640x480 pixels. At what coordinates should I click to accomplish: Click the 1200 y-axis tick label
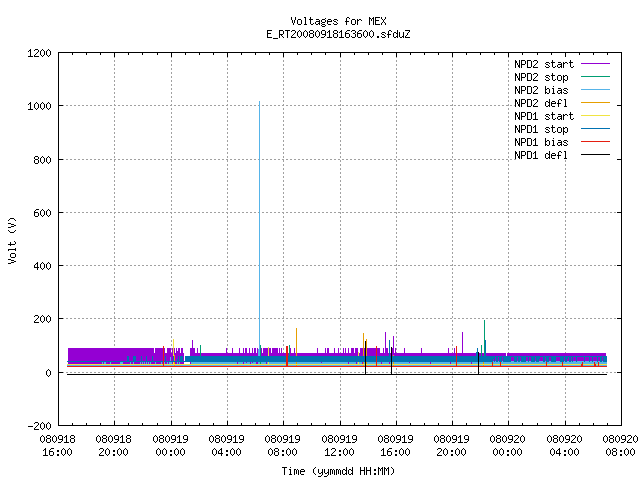(39, 53)
